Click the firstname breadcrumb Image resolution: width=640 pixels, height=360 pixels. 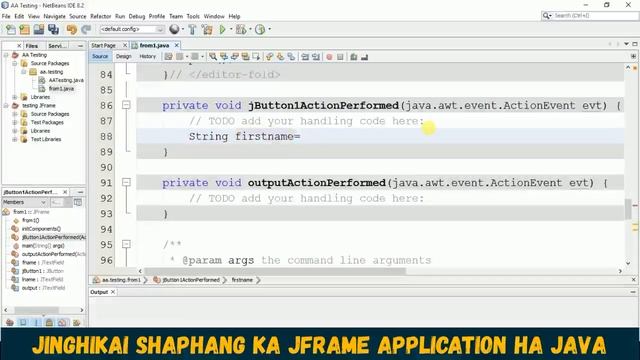242,280
